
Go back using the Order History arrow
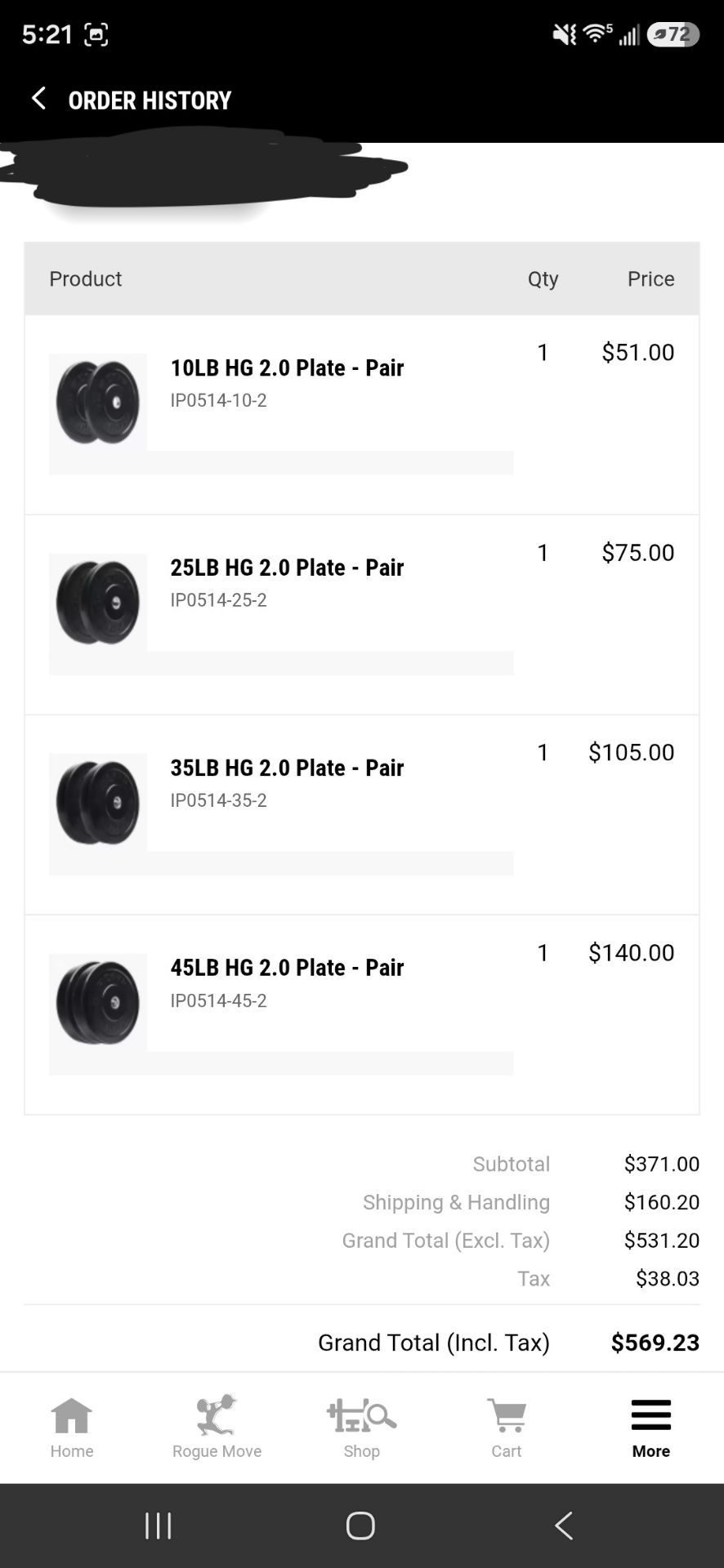click(38, 99)
